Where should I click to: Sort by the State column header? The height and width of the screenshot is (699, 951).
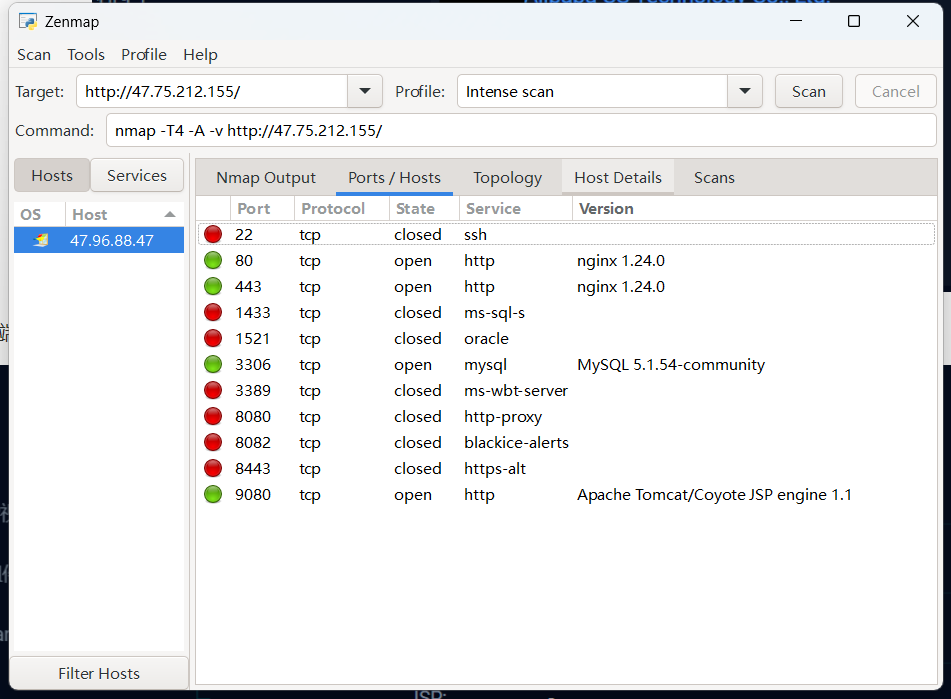[x=424, y=209]
